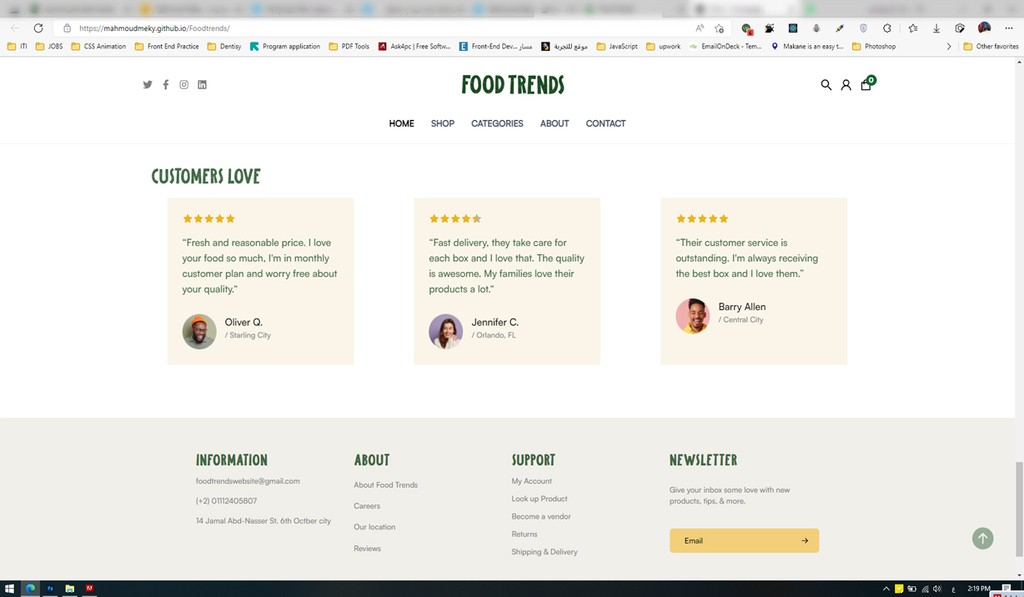Open the Twitter social icon
This screenshot has width=1024, height=597.
click(148, 84)
